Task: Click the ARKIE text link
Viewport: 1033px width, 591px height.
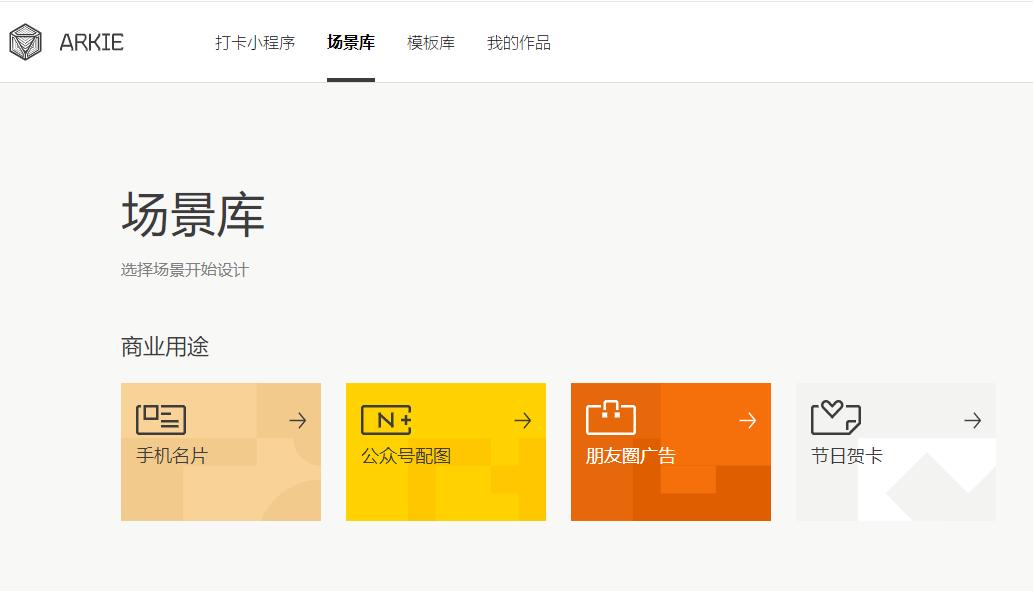Action: pyautogui.click(x=89, y=42)
